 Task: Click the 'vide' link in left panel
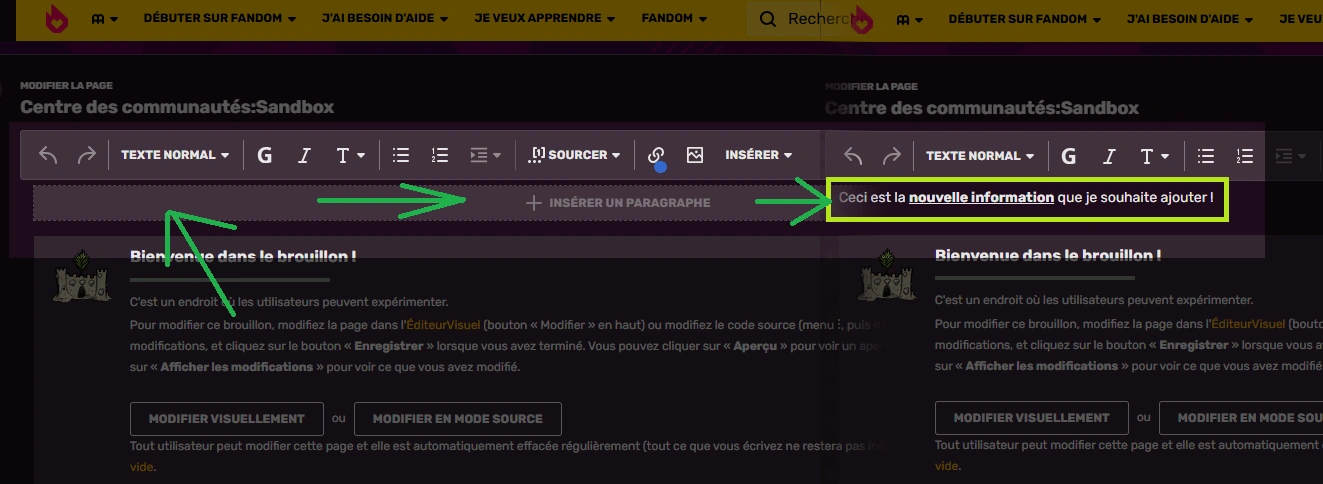point(142,466)
